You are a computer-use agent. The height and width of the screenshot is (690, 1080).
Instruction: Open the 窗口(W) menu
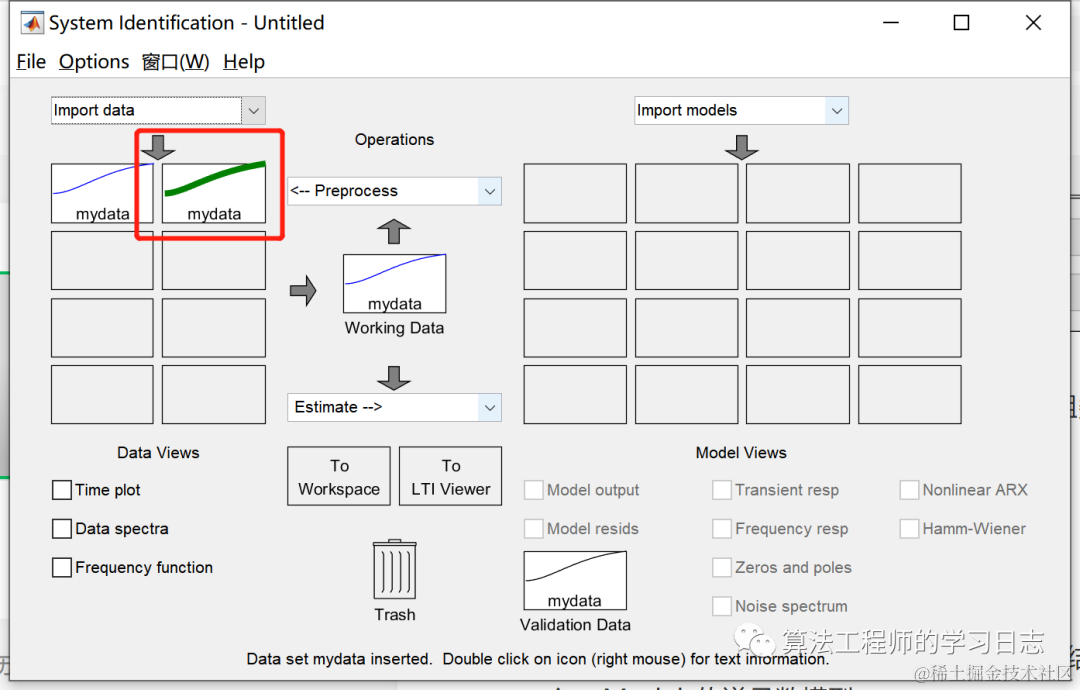[176, 62]
